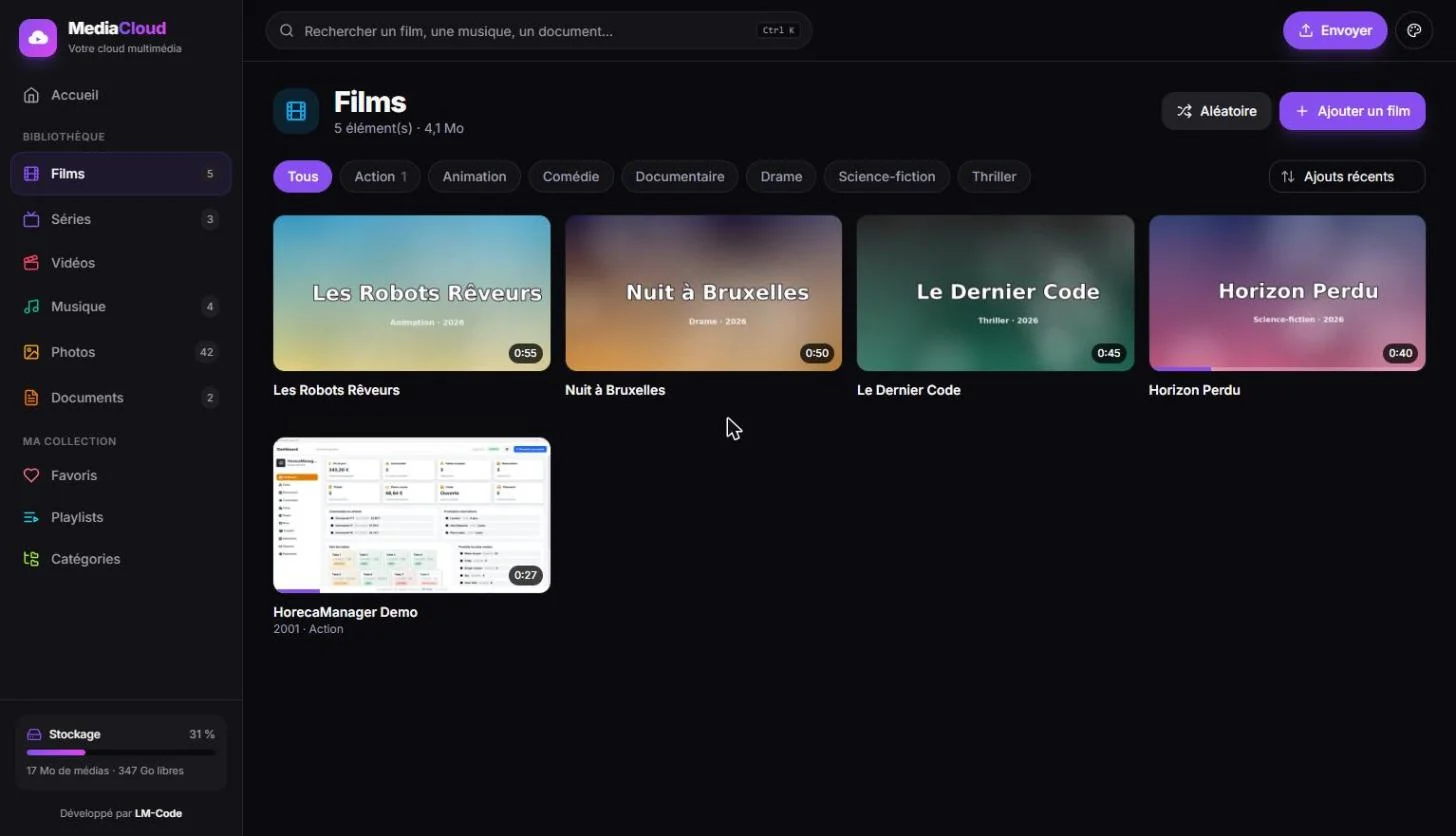Click the Playlists list icon
Viewport: 1456px width, 836px height.
click(x=32, y=517)
